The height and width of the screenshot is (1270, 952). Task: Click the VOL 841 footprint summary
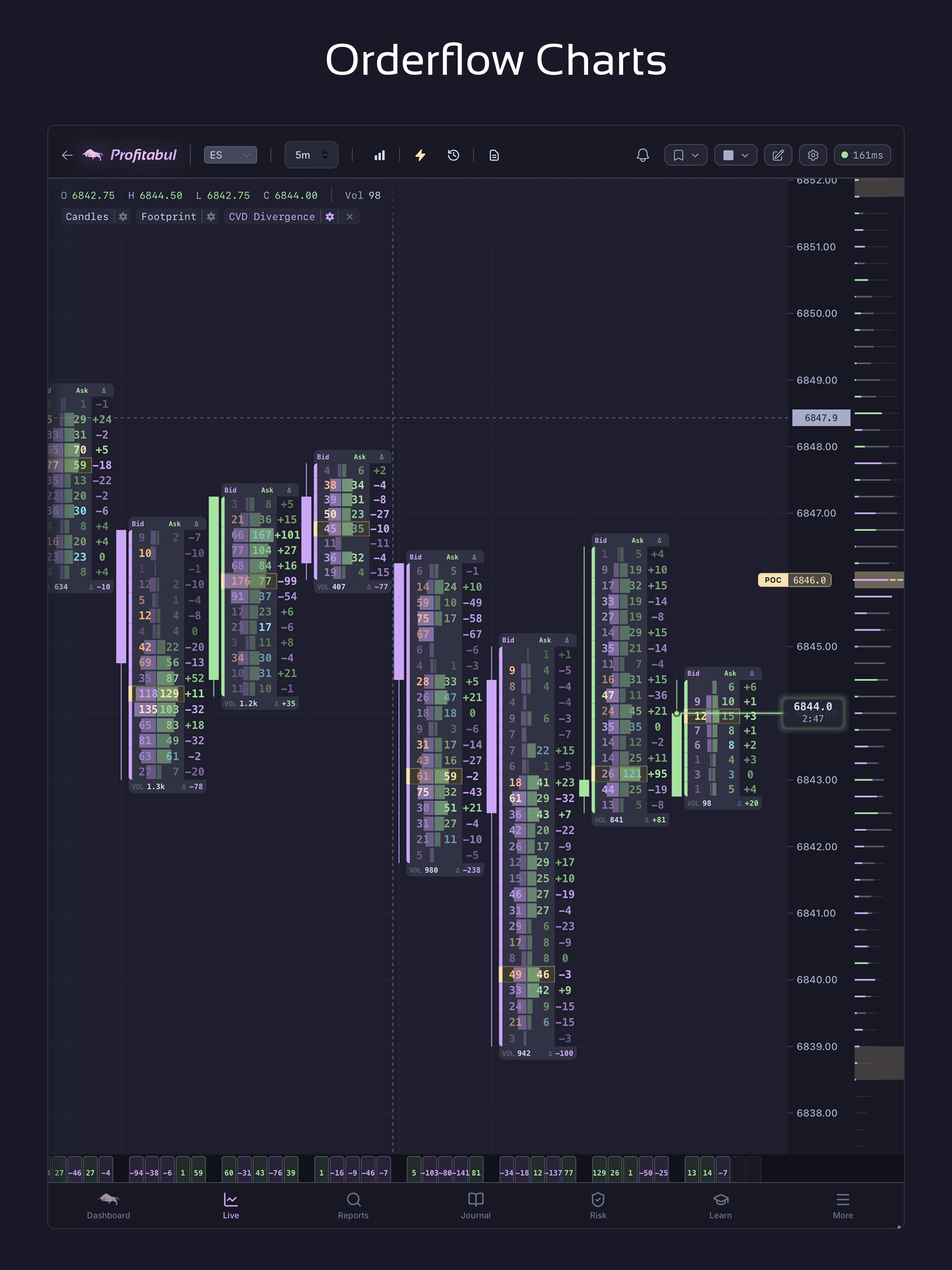630,820
